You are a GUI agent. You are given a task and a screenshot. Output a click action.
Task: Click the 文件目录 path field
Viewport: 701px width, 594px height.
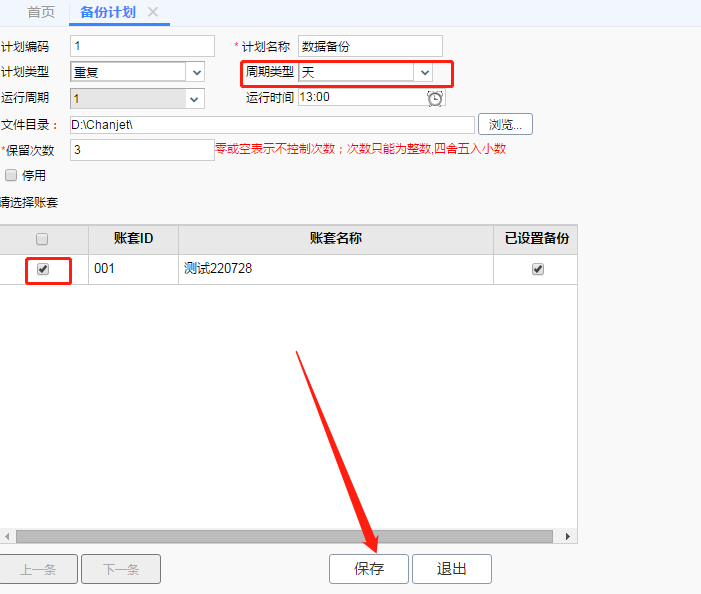272,125
